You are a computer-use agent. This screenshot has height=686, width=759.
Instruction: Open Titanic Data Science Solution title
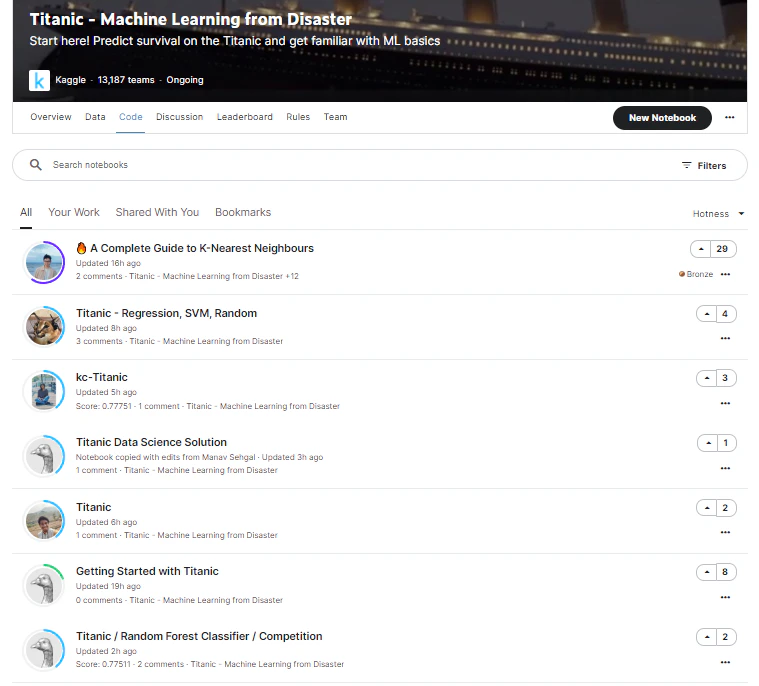point(152,442)
